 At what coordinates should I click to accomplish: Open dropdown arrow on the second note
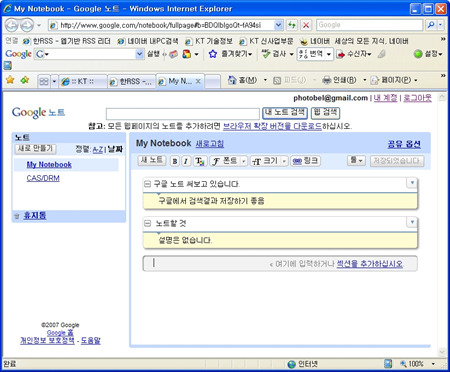pyautogui.click(x=412, y=222)
